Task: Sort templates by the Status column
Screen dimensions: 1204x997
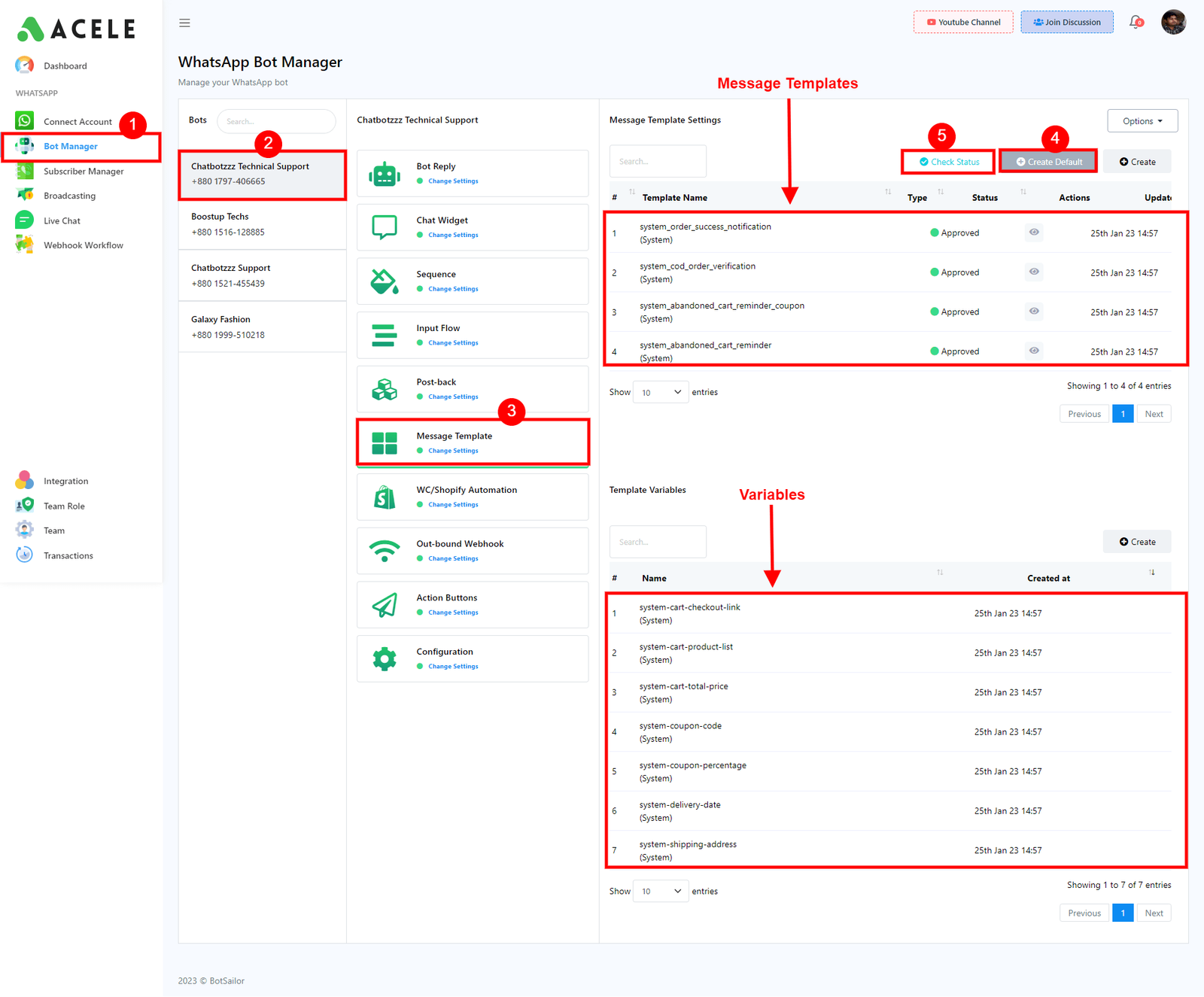Action: [984, 198]
